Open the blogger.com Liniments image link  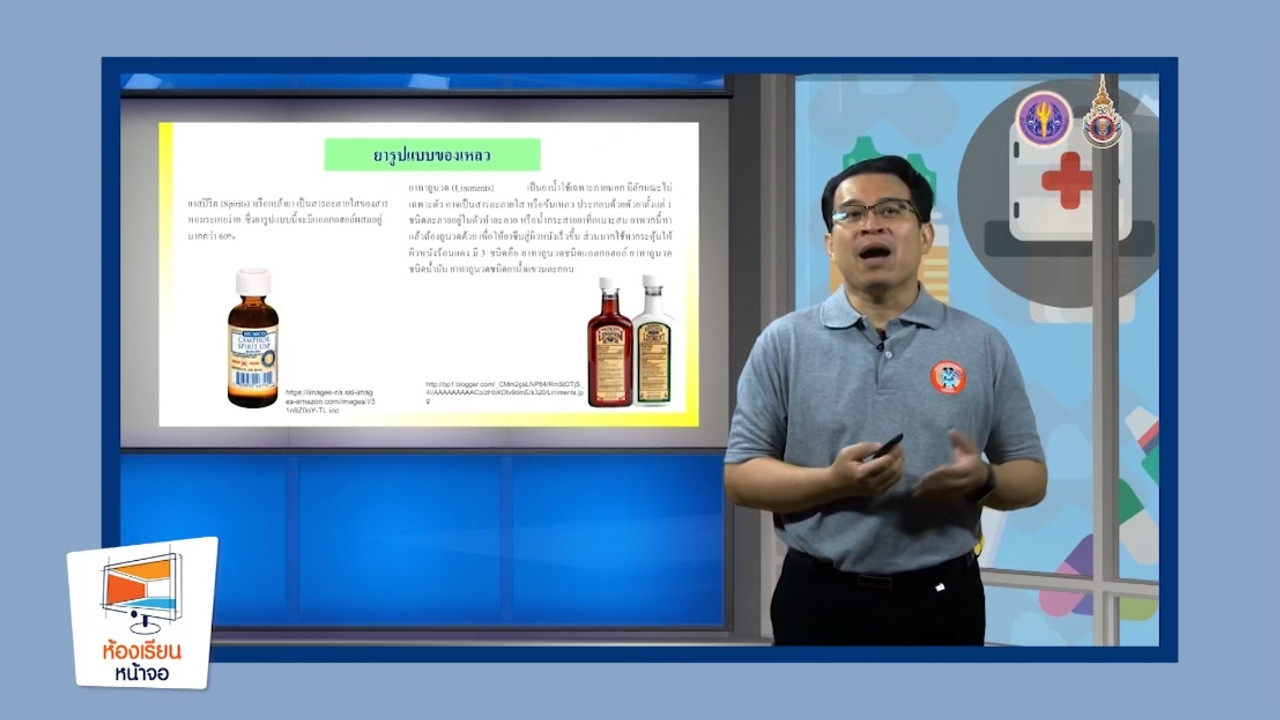tap(502, 391)
